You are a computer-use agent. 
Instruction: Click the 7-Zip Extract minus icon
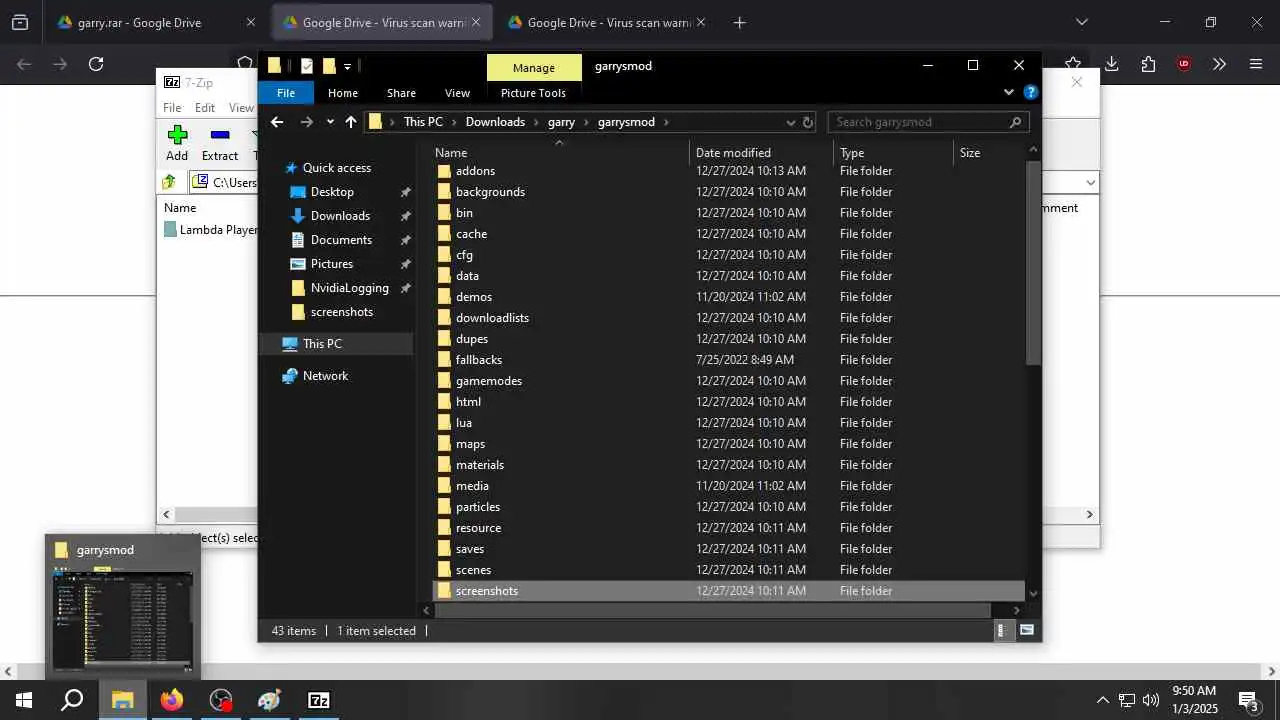click(x=220, y=135)
